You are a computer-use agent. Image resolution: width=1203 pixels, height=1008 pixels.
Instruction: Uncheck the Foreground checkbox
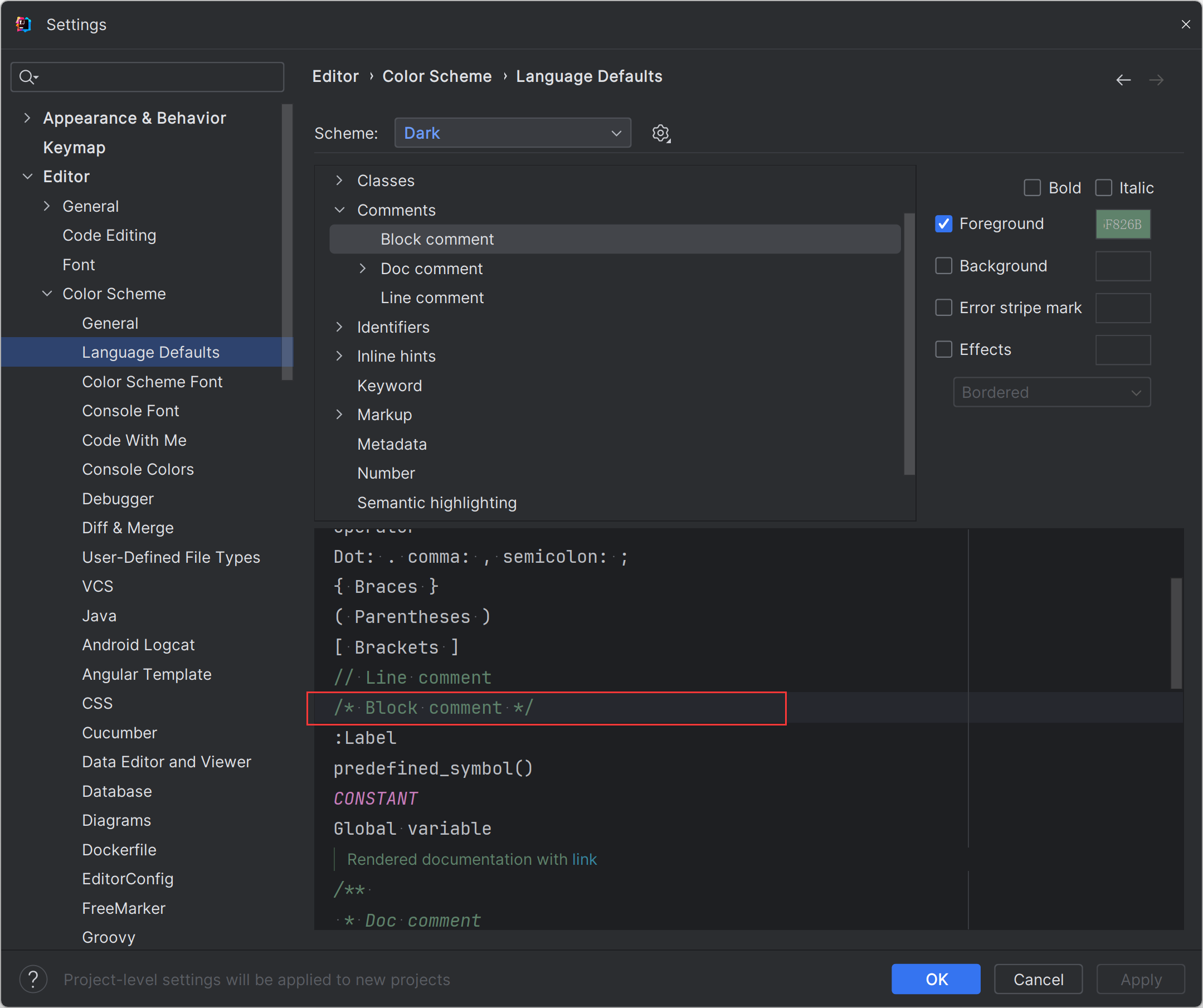point(943,224)
